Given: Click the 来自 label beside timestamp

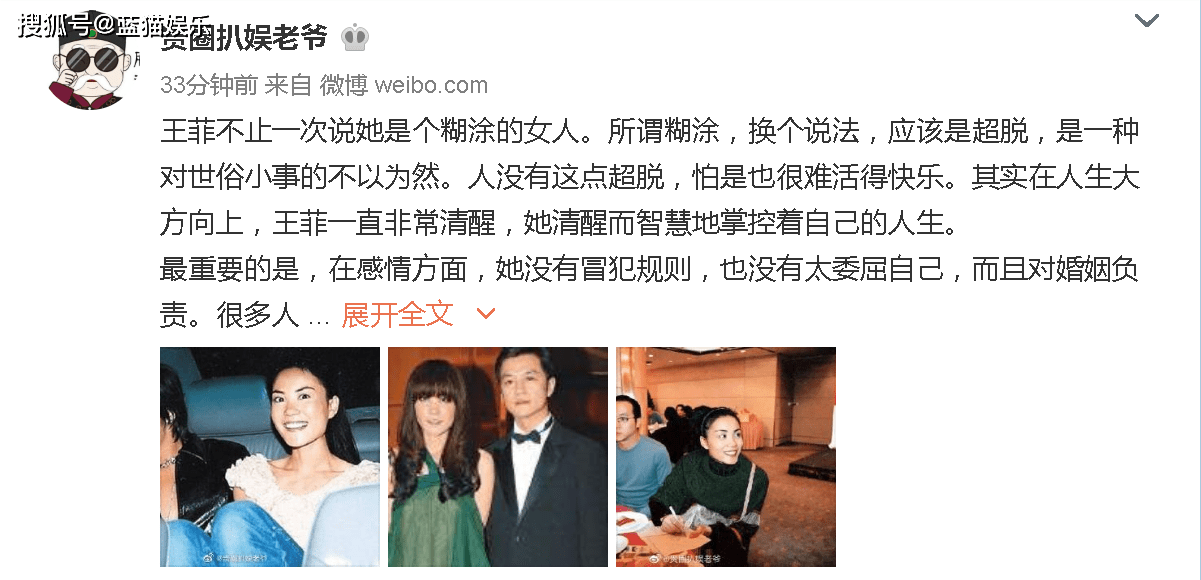Looking at the screenshot, I should [x=288, y=86].
